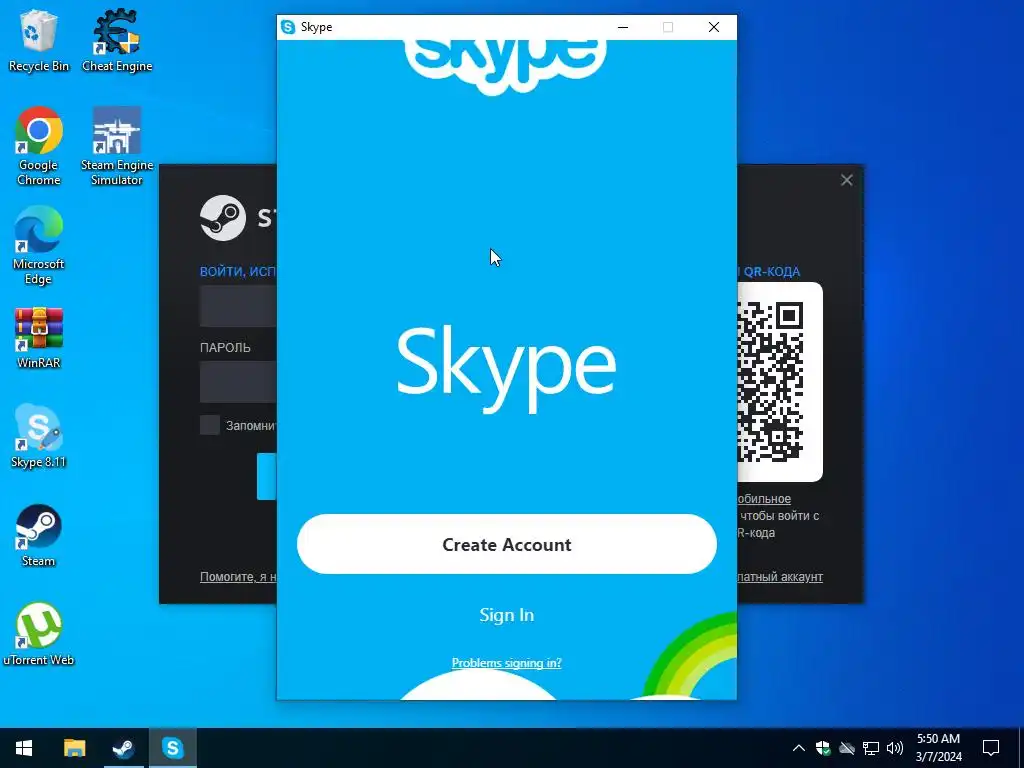
Task: Open File Explorer from taskbar
Action: (74, 748)
